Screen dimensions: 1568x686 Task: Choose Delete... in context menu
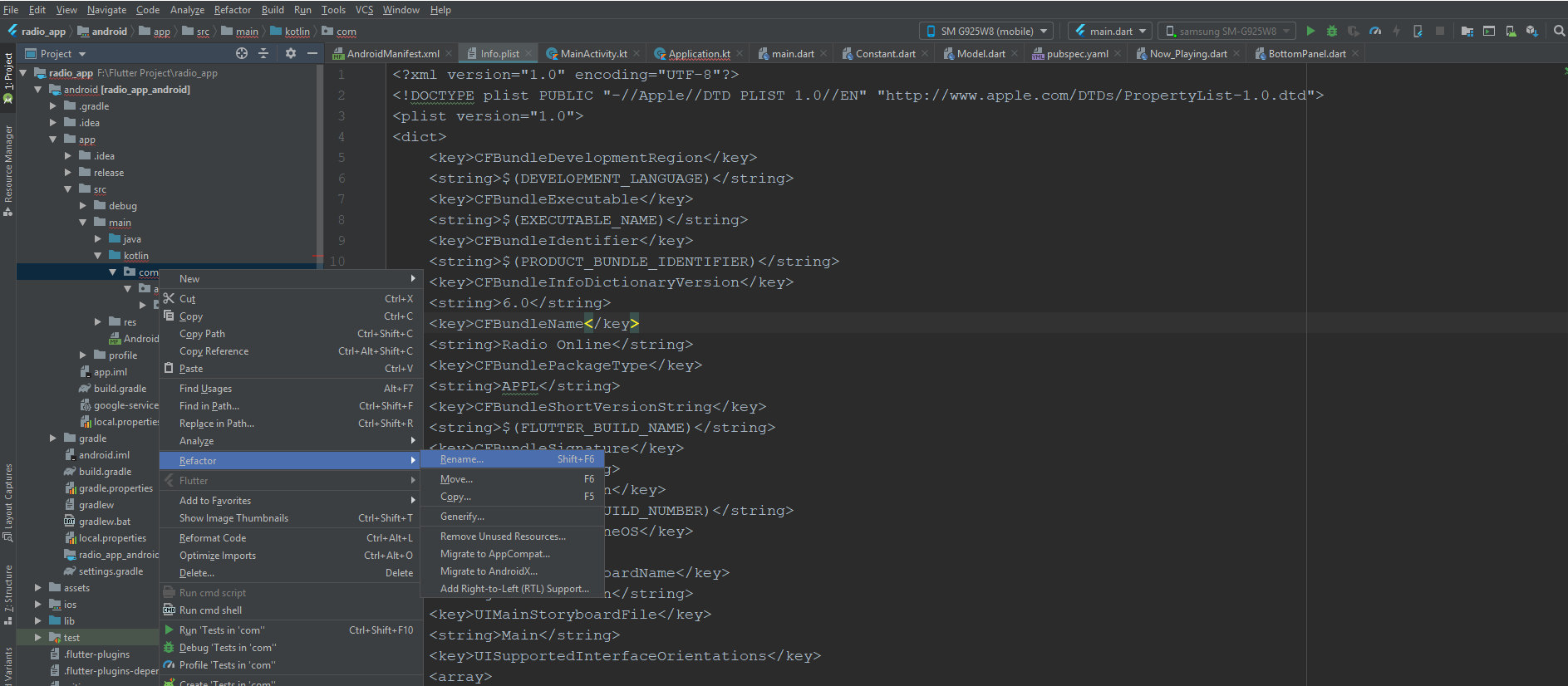(x=291, y=573)
